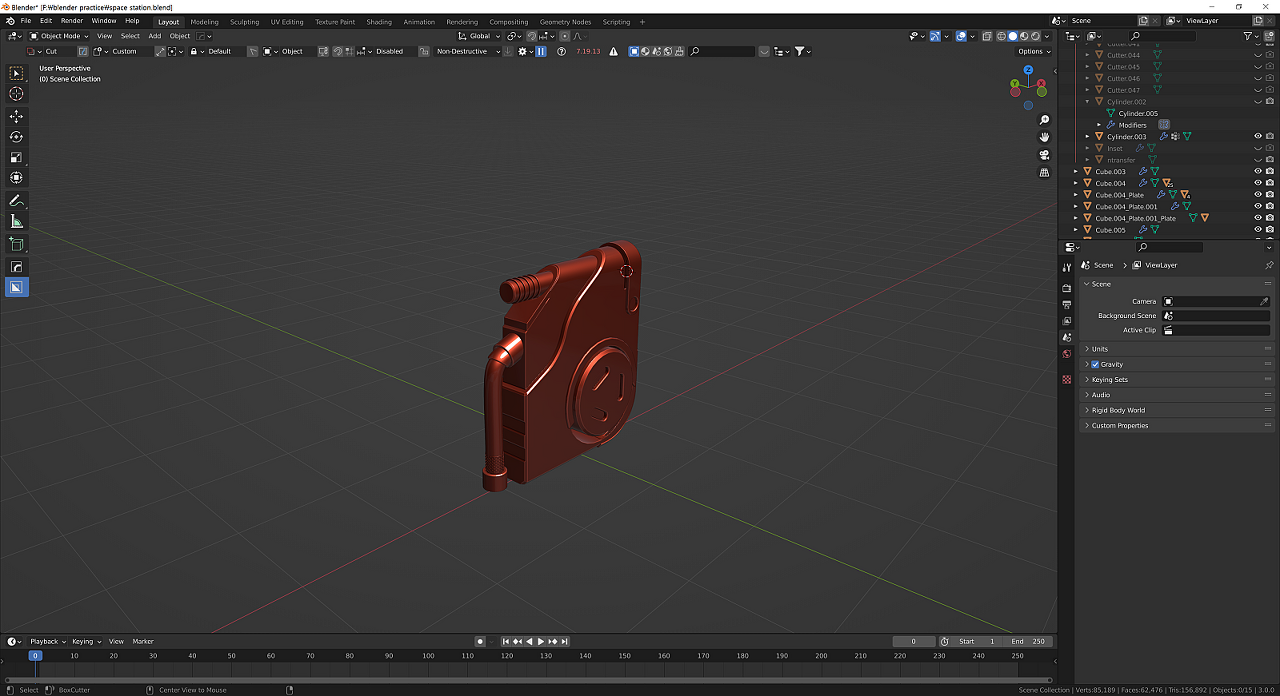Select Cube.004_Plate.001 in the outliner
Image resolution: width=1280 pixels, height=696 pixels.
[1126, 206]
